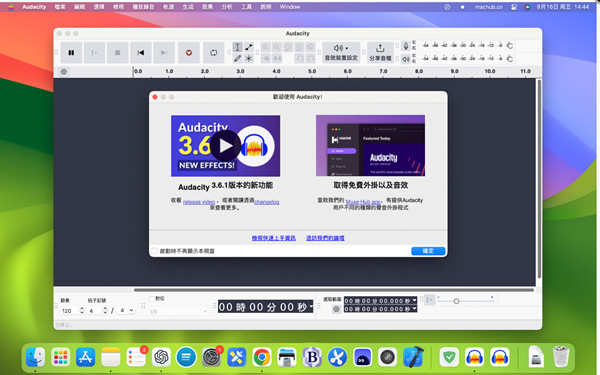Click the Undo arrow icon
The image size is (600, 375).
[299, 58]
